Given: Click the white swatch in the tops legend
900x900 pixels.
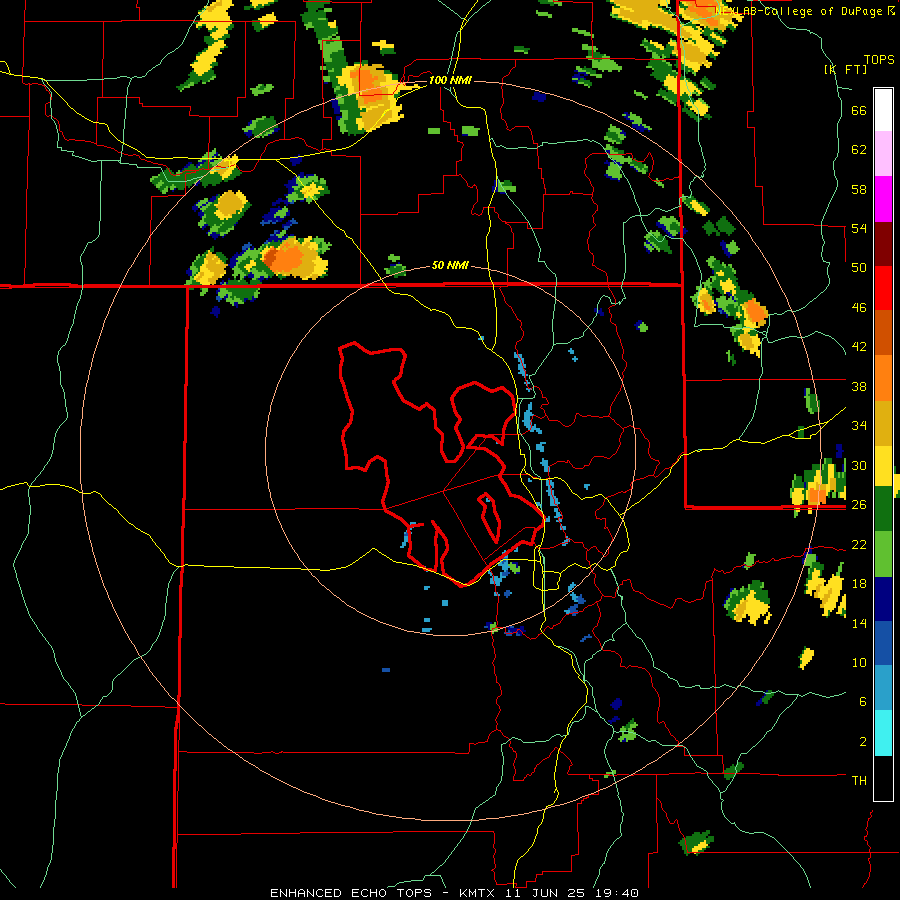Looking at the screenshot, I should 883,110.
